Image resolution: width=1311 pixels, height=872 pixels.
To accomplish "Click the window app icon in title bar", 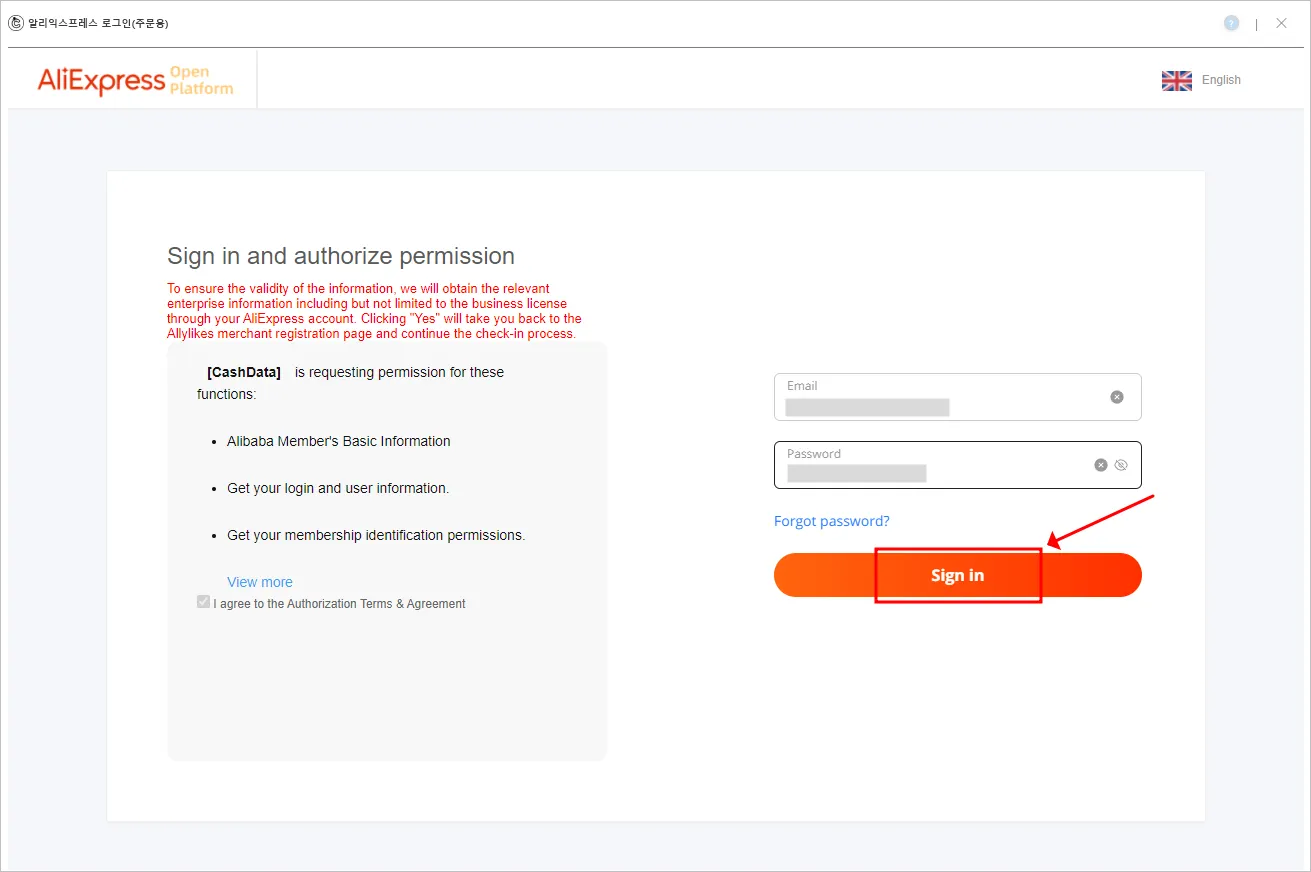I will (16, 23).
